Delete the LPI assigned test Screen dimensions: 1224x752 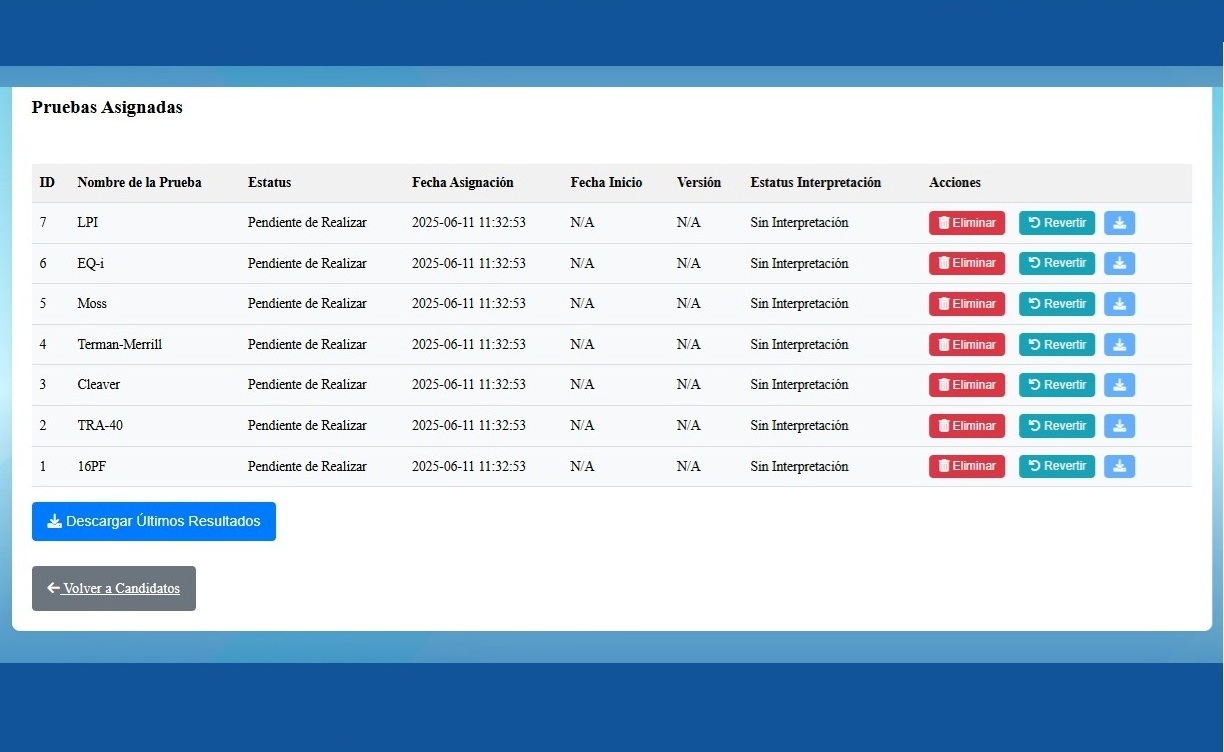[x=966, y=223]
